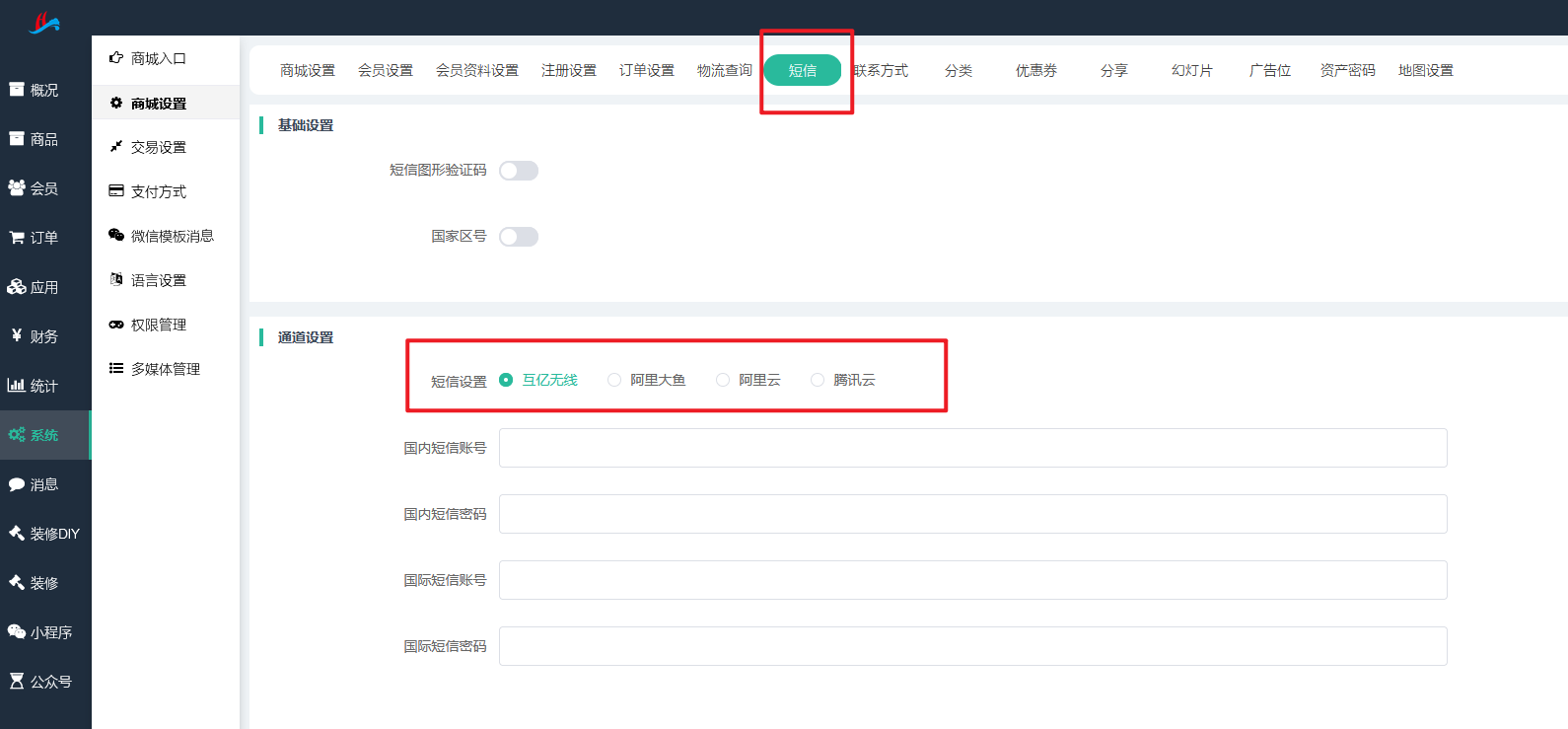Switch to the 分享 tab
Screen dimensions: 1568x729
point(1114,70)
